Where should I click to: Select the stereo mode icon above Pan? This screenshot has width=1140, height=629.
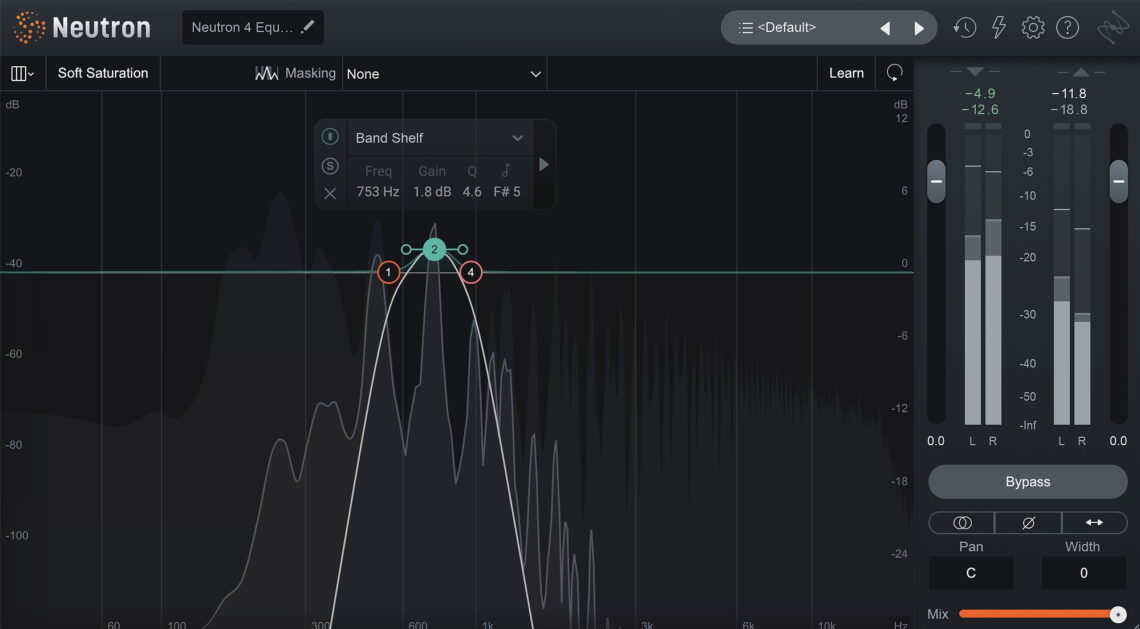(x=960, y=522)
